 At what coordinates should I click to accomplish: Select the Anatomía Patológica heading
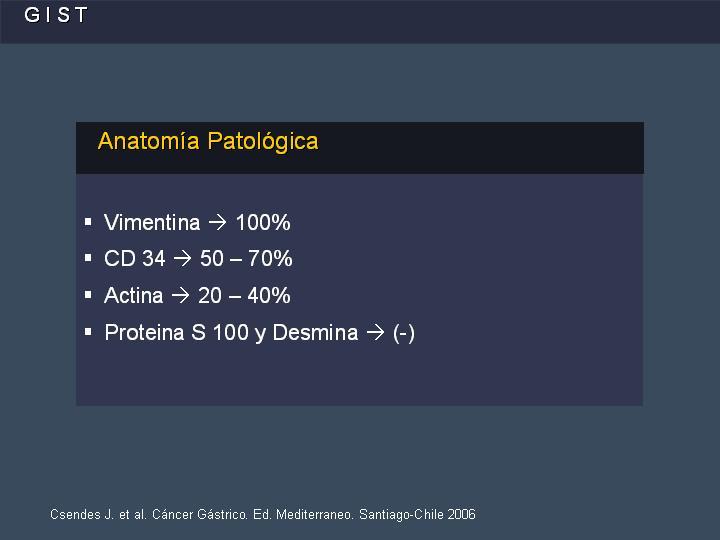(x=208, y=141)
